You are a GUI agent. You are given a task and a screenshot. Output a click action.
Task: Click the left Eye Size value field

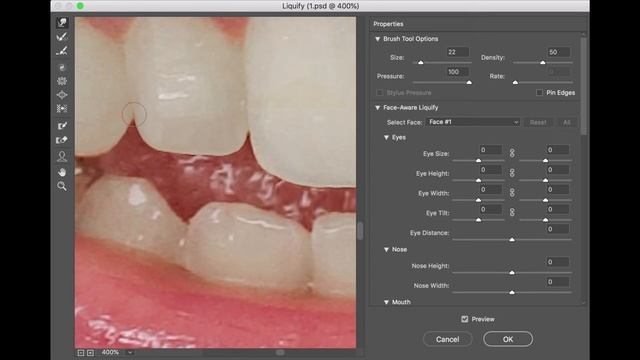pos(491,150)
